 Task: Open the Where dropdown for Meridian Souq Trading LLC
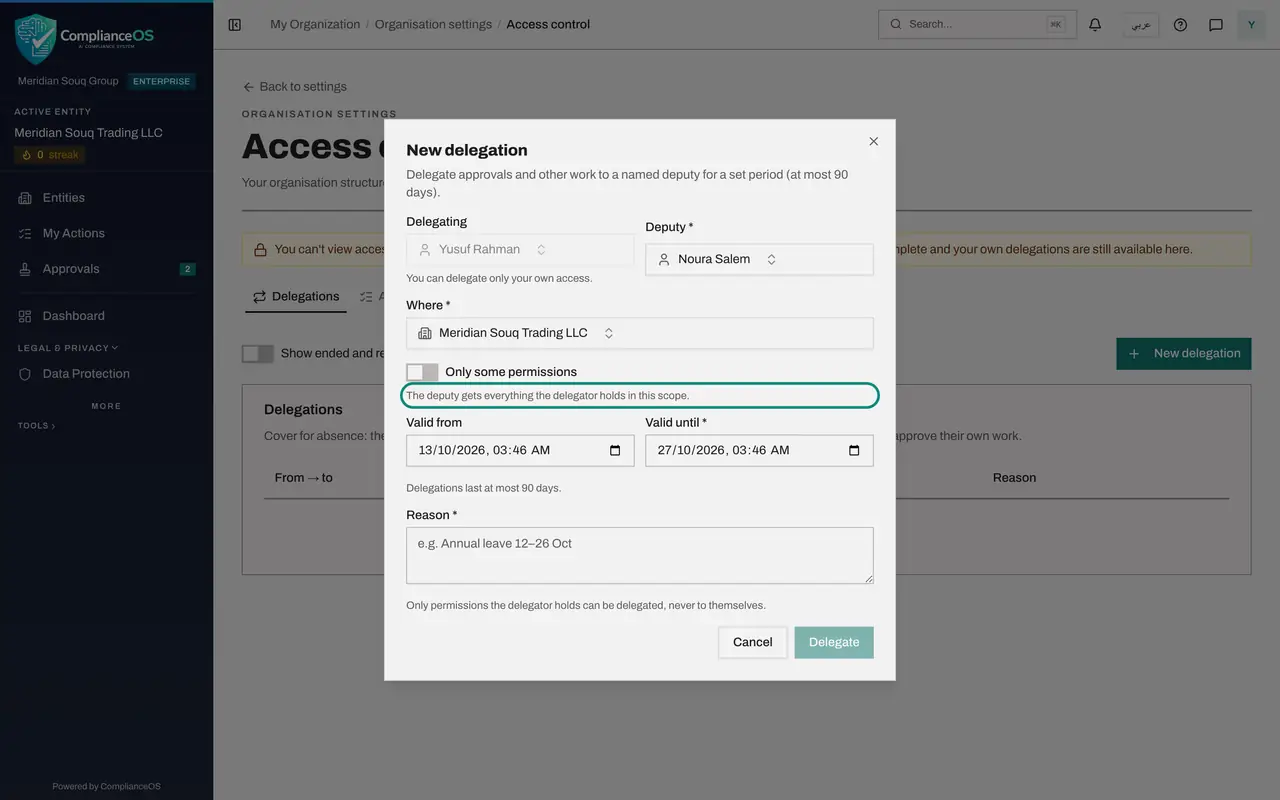[x=640, y=333]
